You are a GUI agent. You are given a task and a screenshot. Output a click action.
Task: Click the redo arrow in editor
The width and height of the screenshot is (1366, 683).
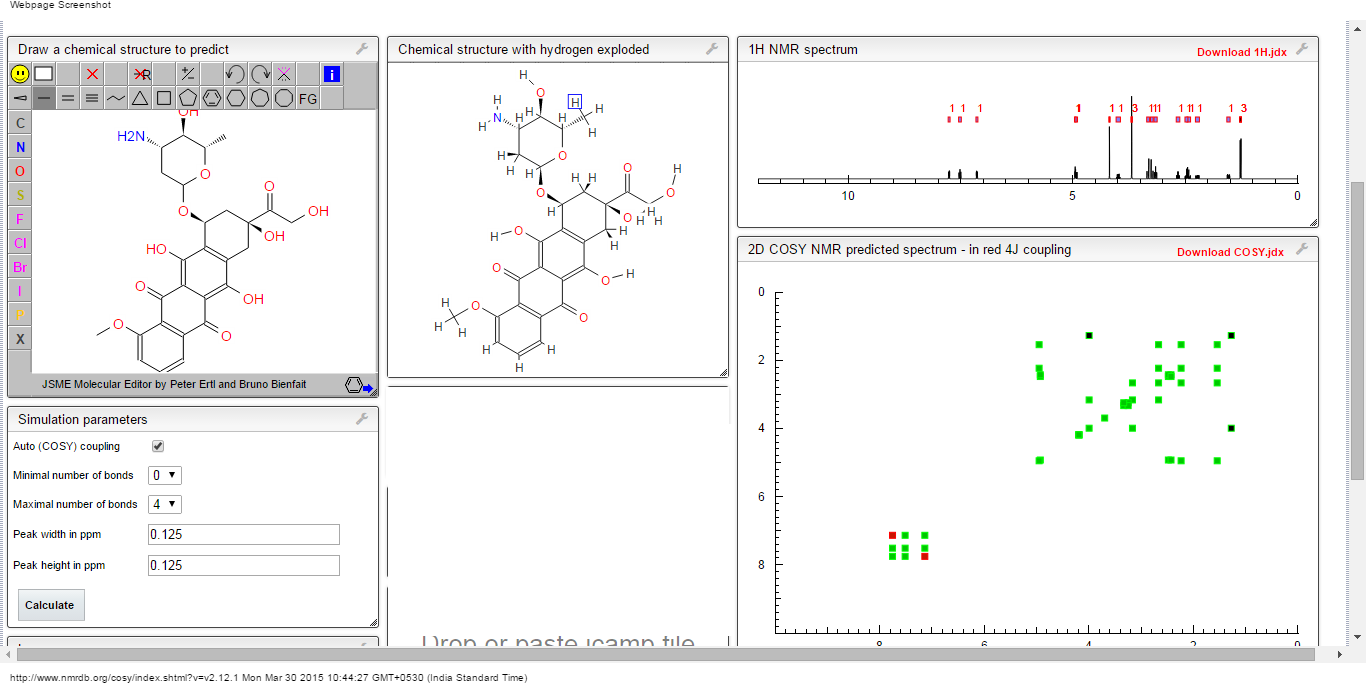coord(260,74)
